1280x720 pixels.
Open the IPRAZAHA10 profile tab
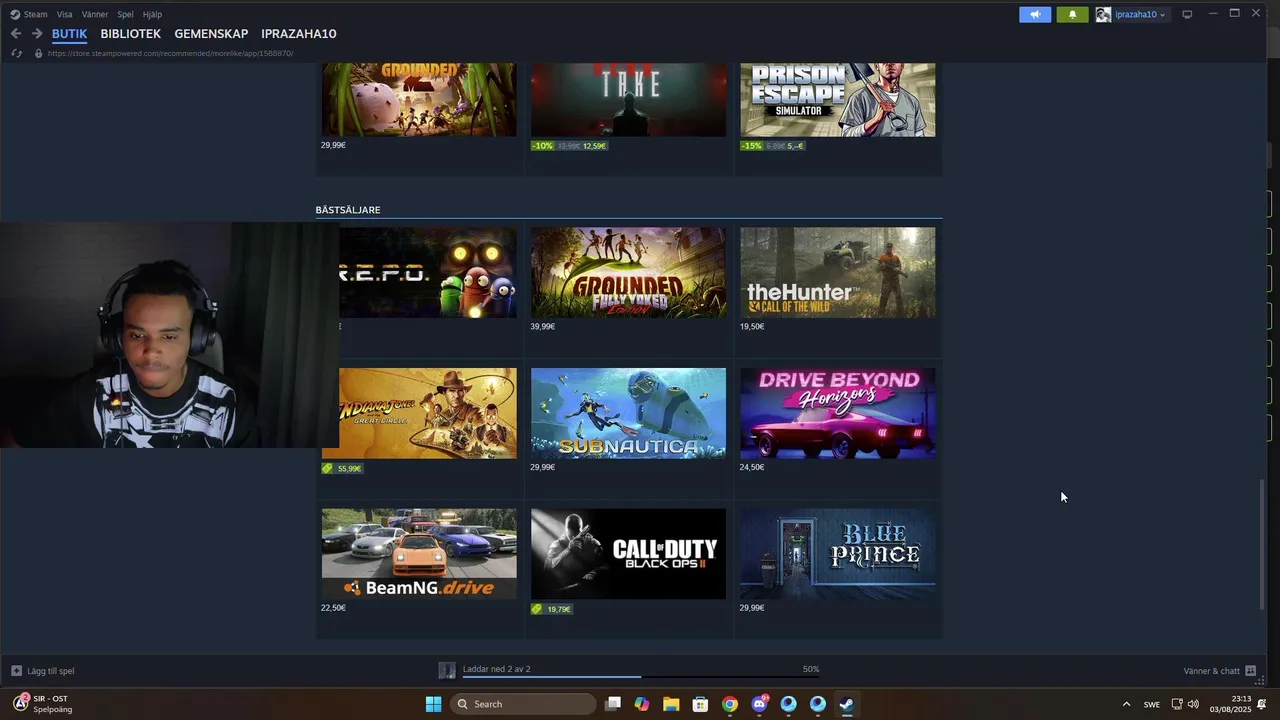coord(299,34)
